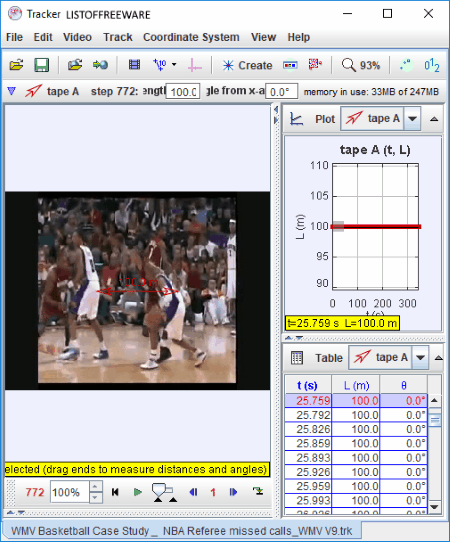450x542 pixels.
Task: Click the tape A track button in toolbar
Action: 53,91
